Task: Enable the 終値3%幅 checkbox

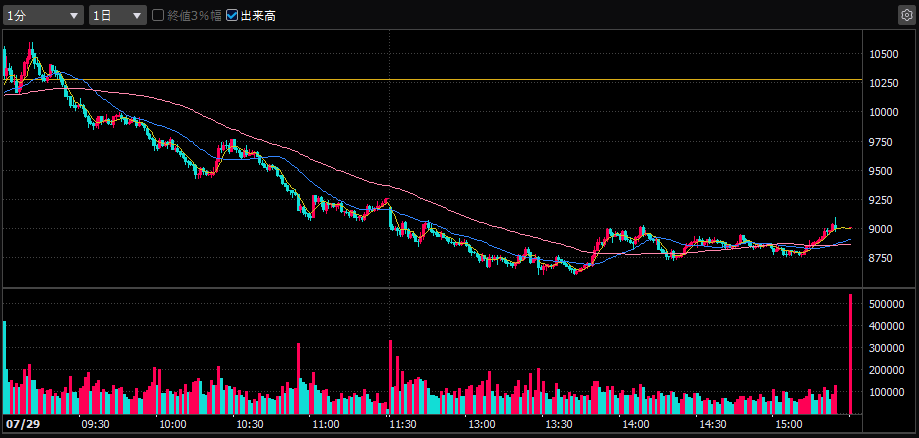Action: coord(158,16)
